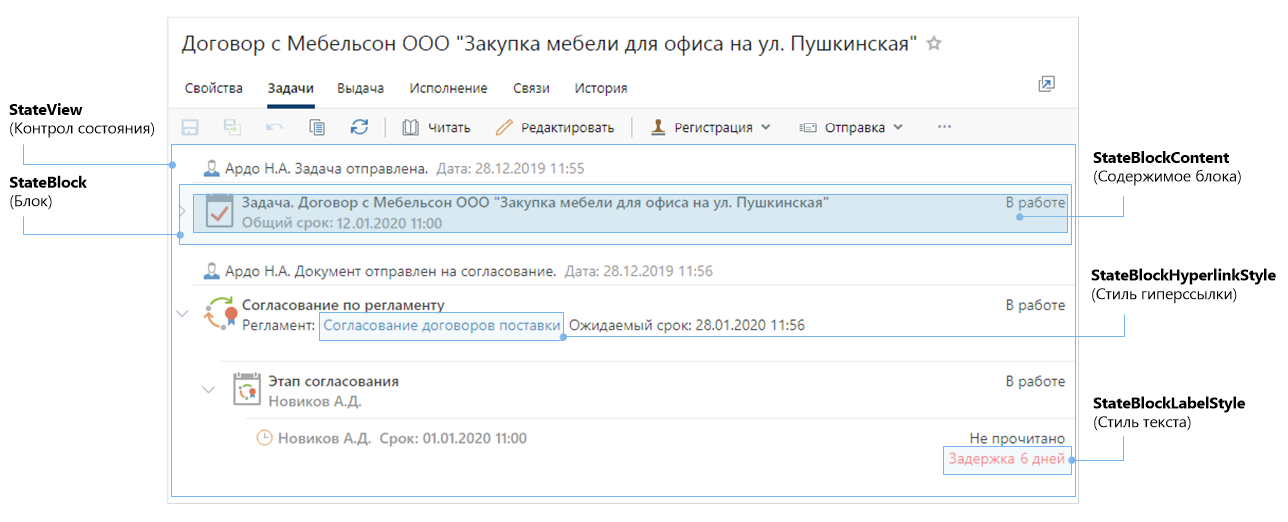Image resolution: width=1288 pixels, height=522 pixels.
Task: Switch to the История tab
Action: [x=601, y=88]
